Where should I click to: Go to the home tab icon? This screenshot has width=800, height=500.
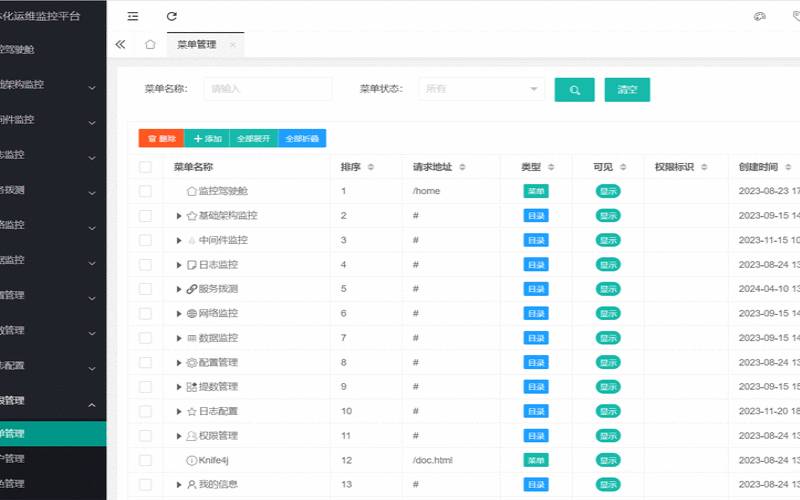tap(150, 44)
